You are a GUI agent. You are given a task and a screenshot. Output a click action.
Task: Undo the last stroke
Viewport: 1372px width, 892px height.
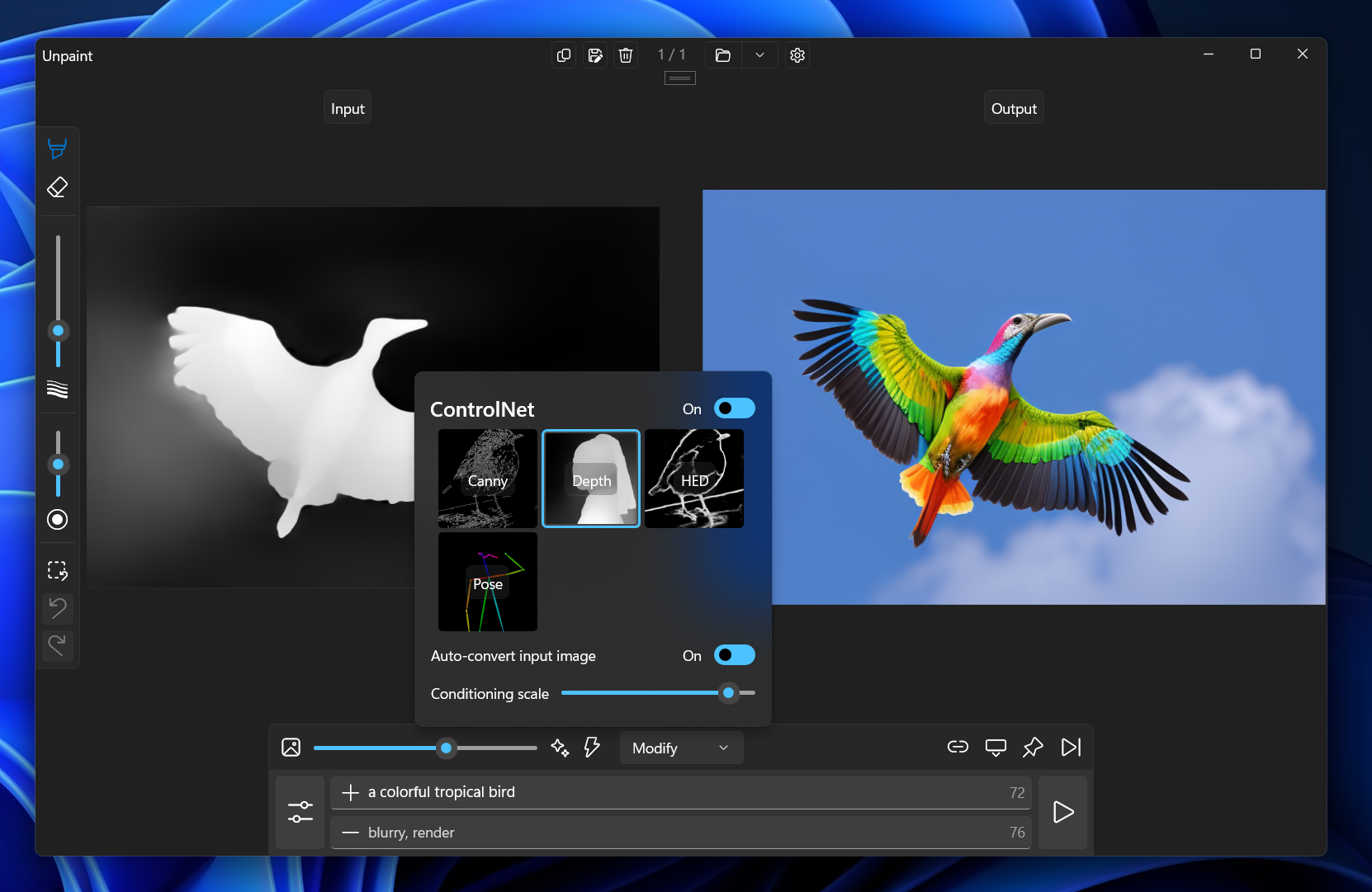point(57,608)
